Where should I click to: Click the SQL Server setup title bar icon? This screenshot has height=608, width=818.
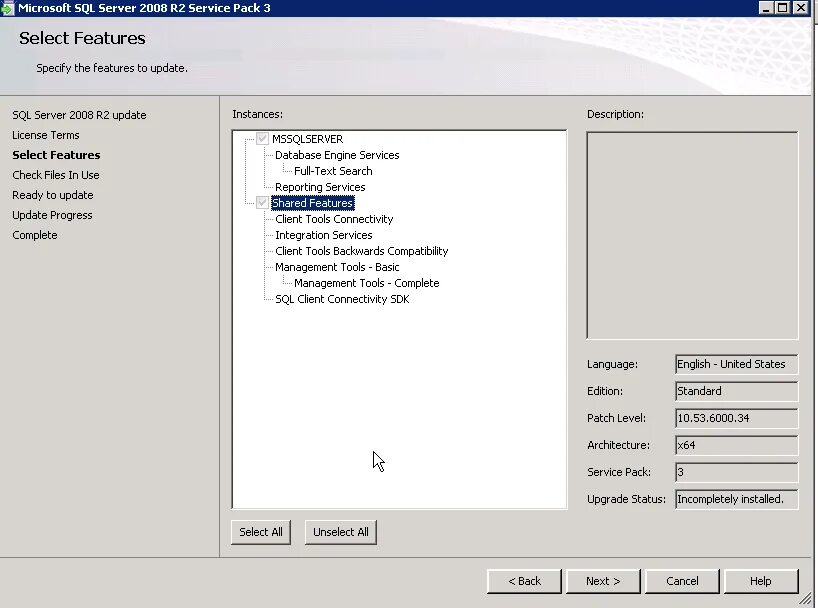(x=7, y=8)
